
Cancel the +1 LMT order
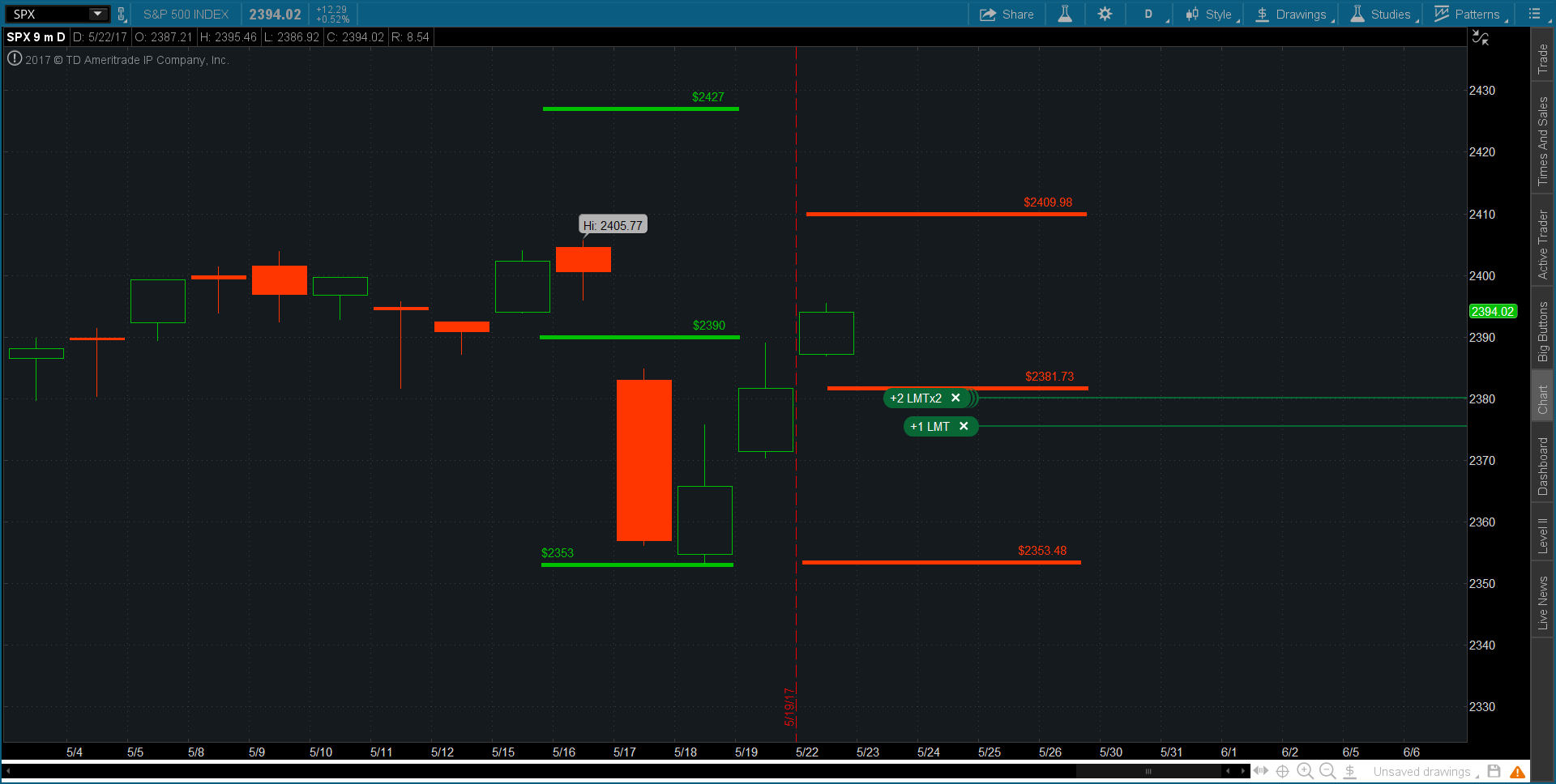click(x=964, y=426)
